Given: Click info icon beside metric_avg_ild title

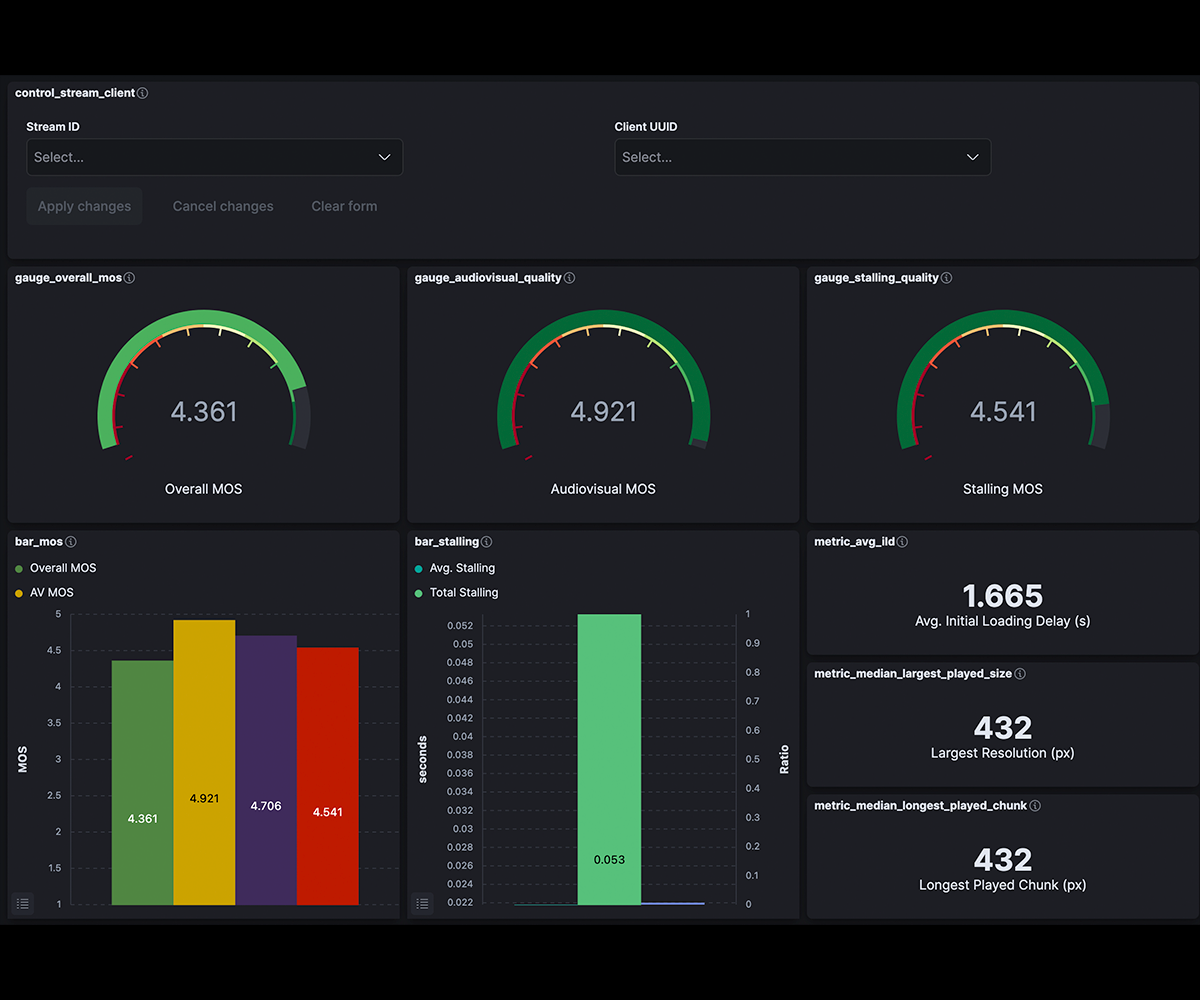Looking at the screenshot, I should 902,542.
